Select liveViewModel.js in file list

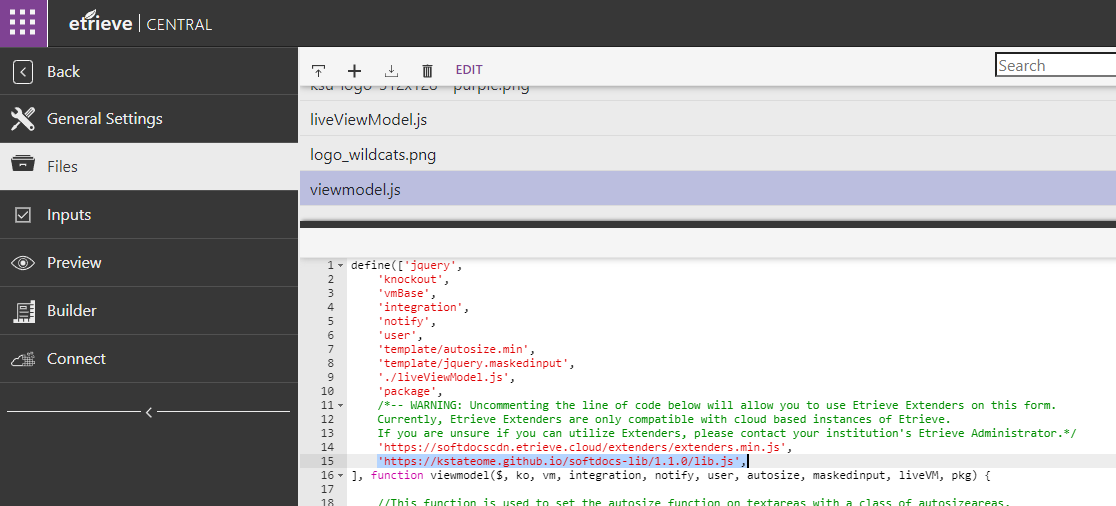pyautogui.click(x=707, y=120)
